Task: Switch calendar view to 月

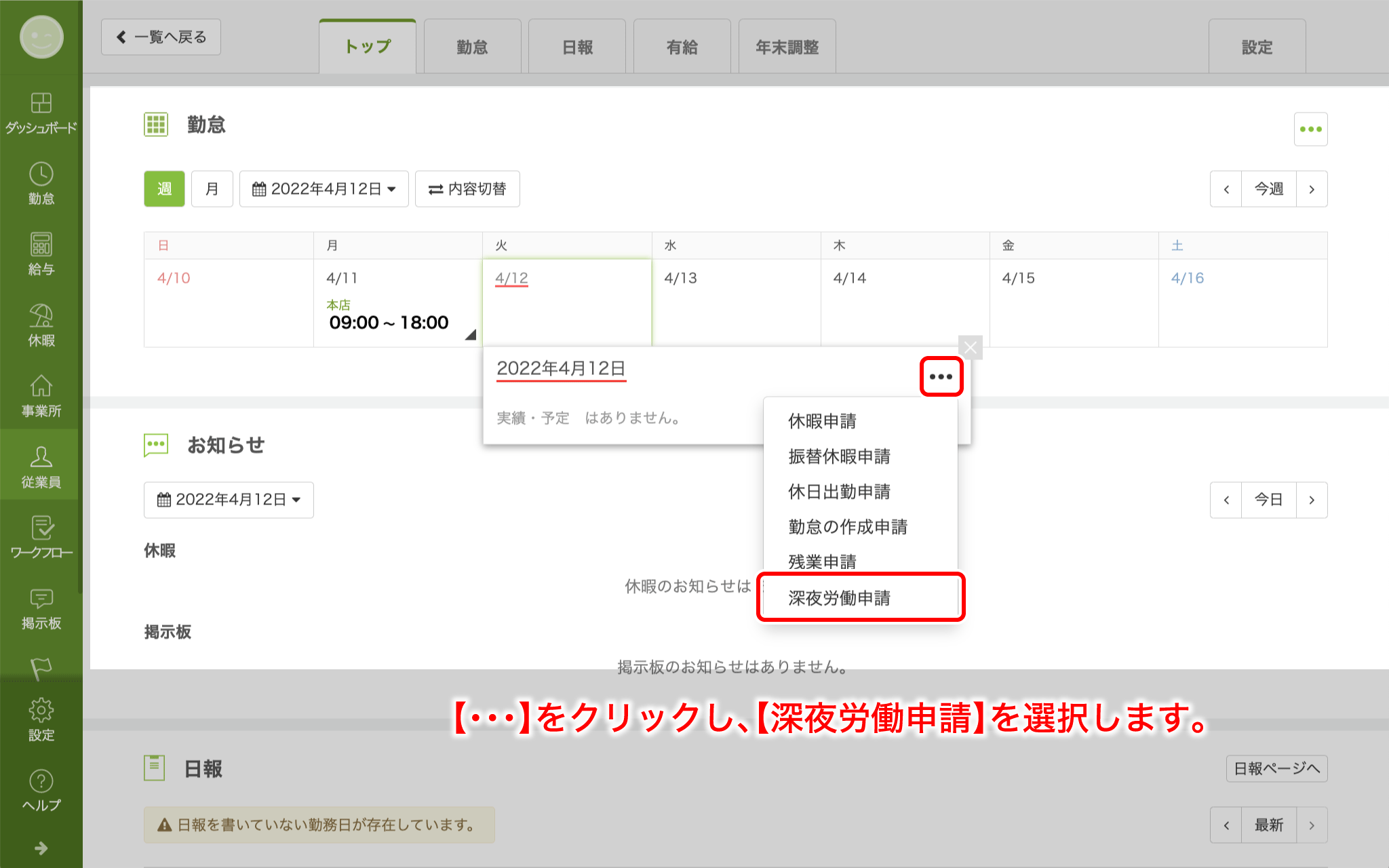Action: coord(212,189)
